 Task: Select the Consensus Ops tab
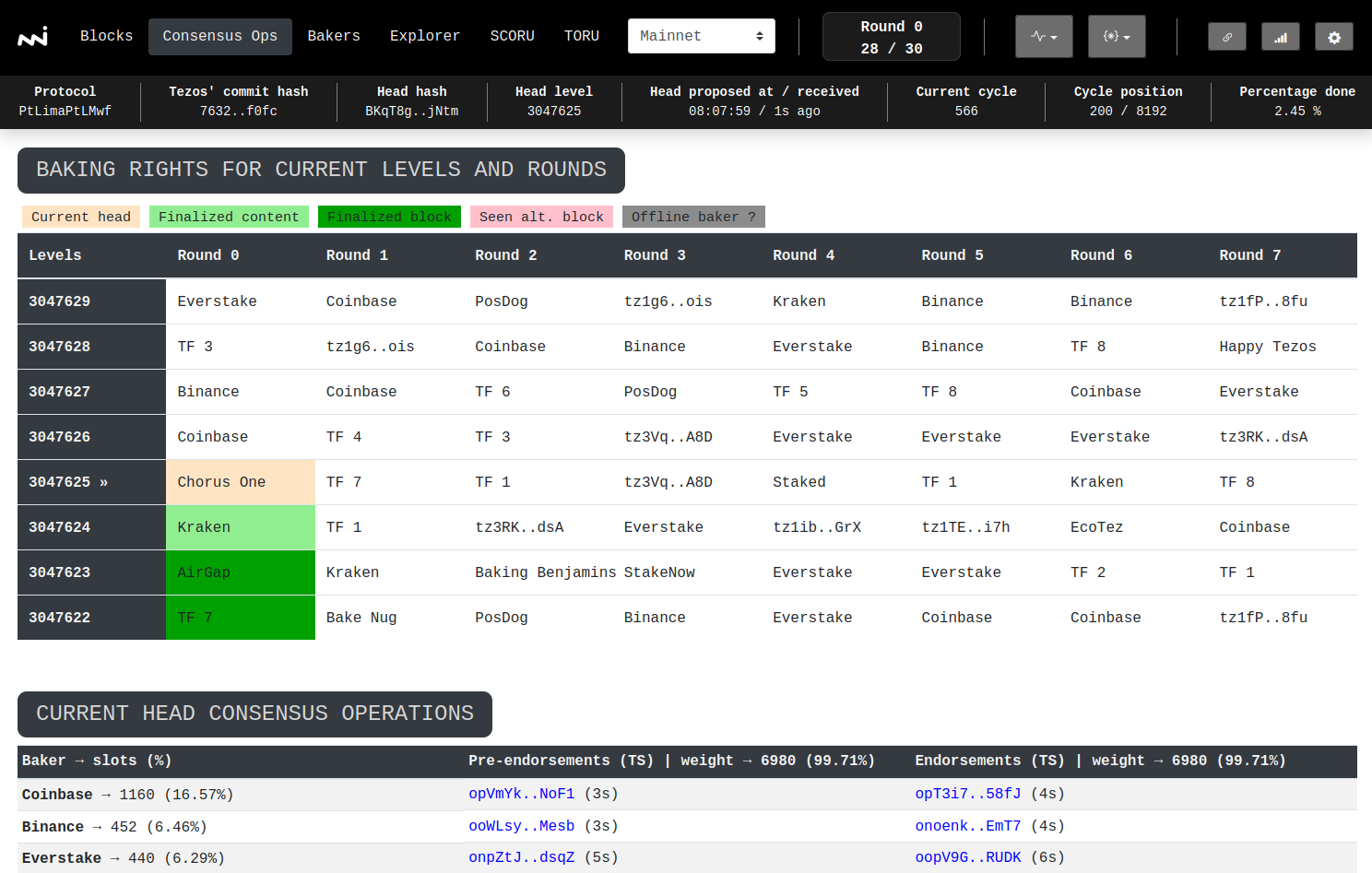219,36
